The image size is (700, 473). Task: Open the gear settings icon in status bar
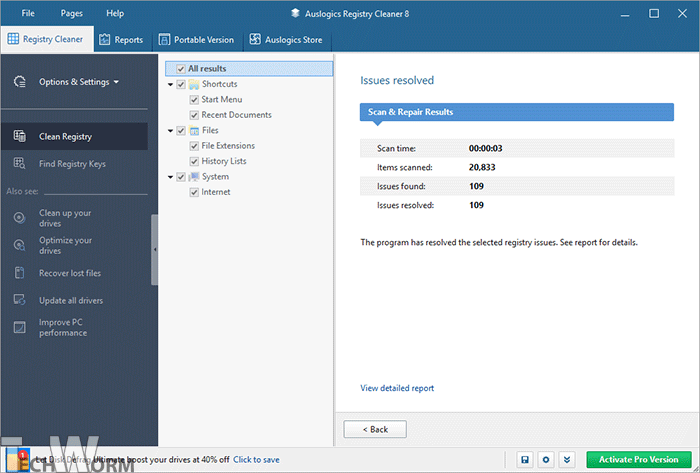[x=546, y=459]
